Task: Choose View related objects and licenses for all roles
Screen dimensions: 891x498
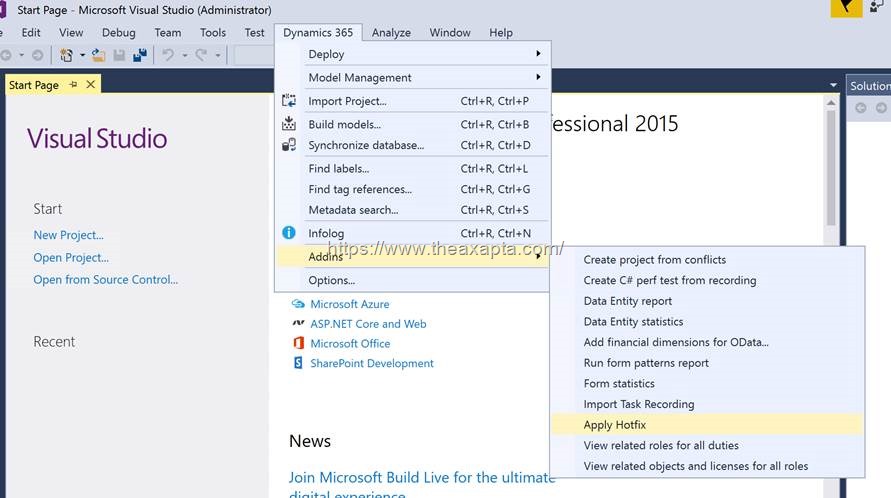Action: [707, 466]
